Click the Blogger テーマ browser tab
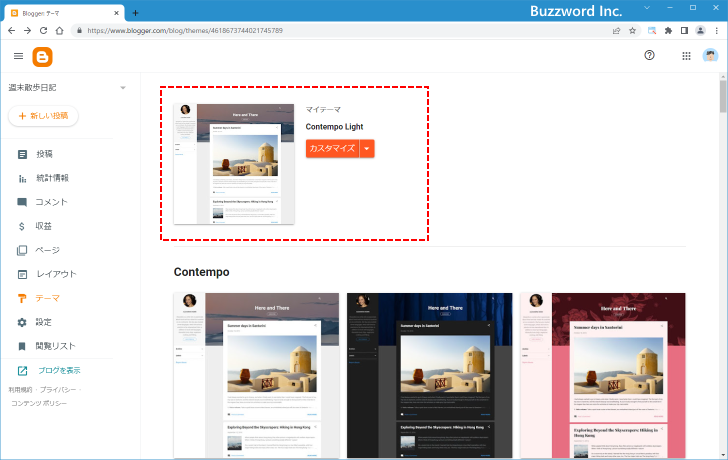 point(65,13)
